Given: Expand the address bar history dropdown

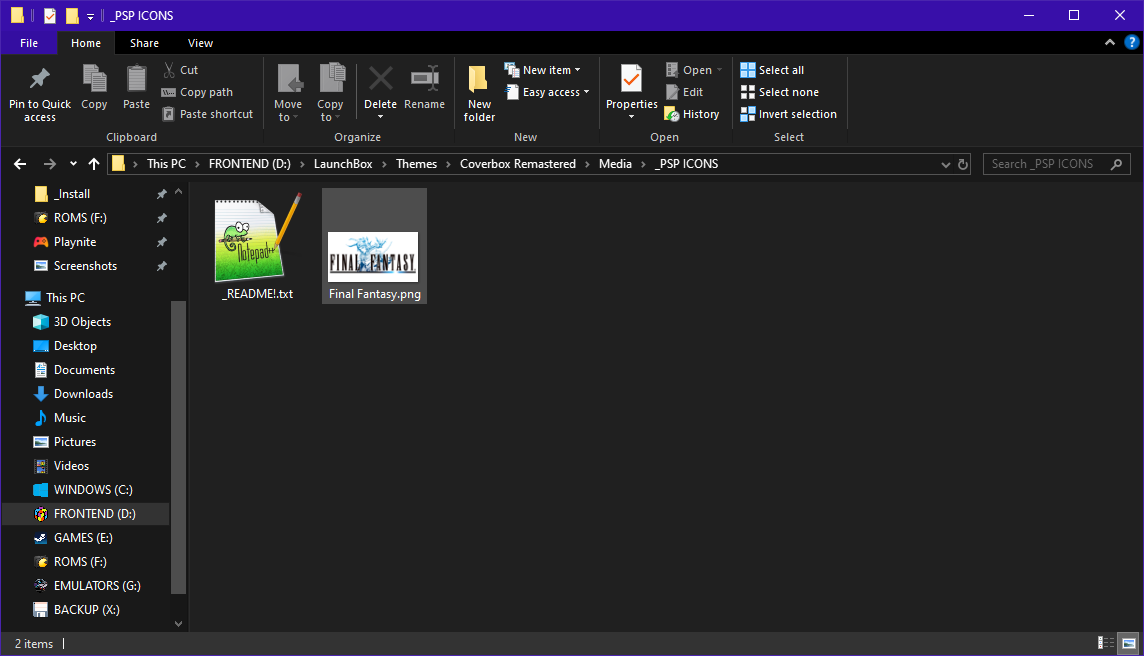Looking at the screenshot, I should (946, 165).
